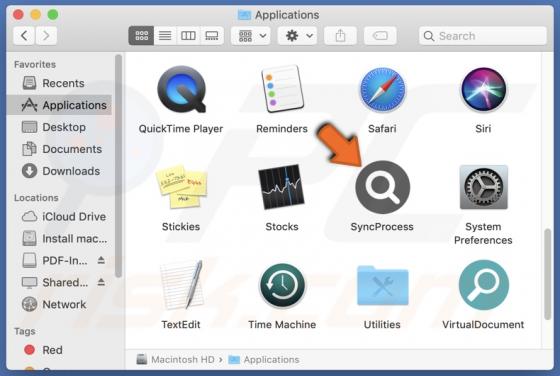Eject the Shared... volume
Image resolution: width=560 pixels, height=376 pixels.
point(101,282)
